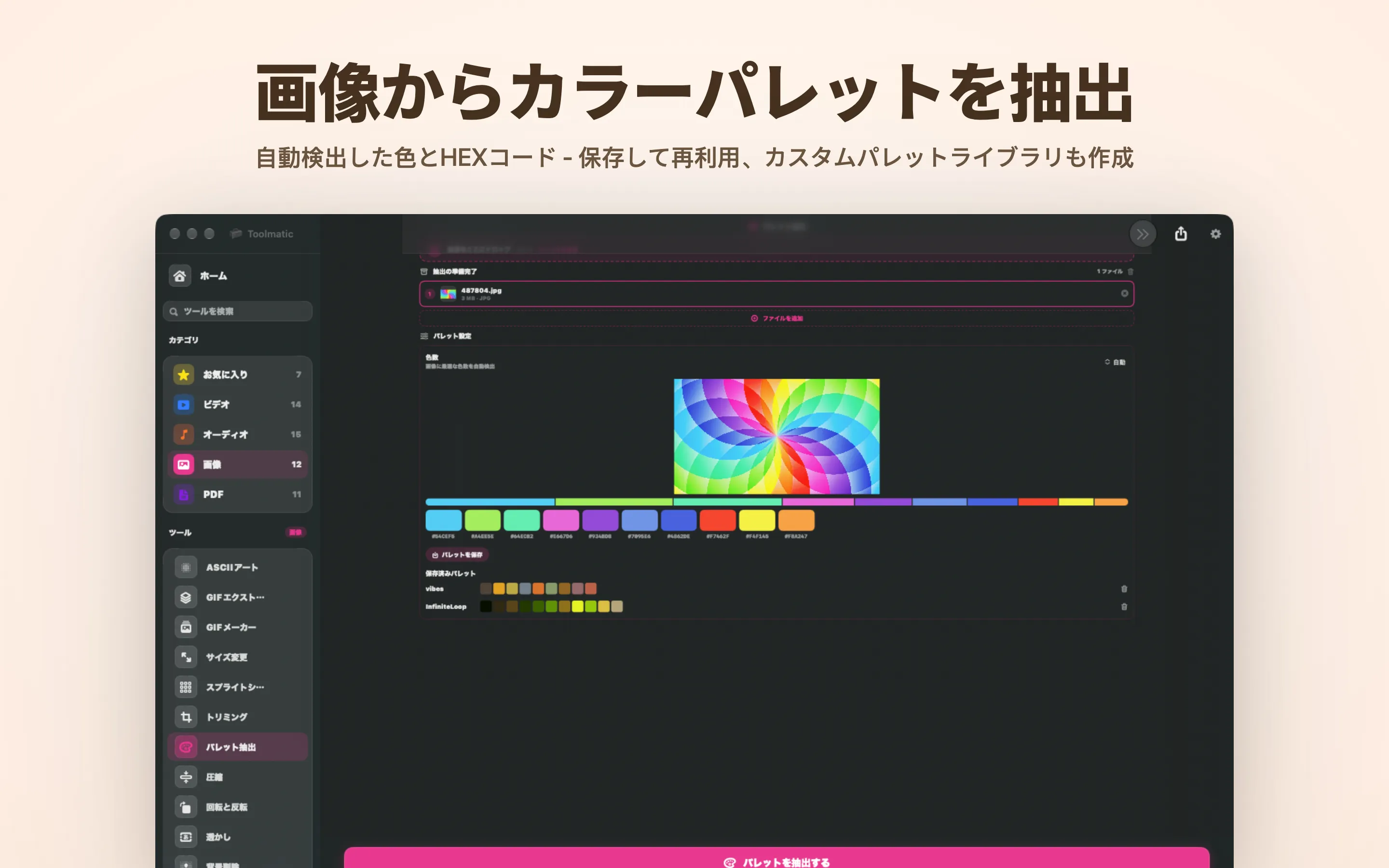
Task: Open the 回転と反転 rotate tool icon
Action: (186, 807)
